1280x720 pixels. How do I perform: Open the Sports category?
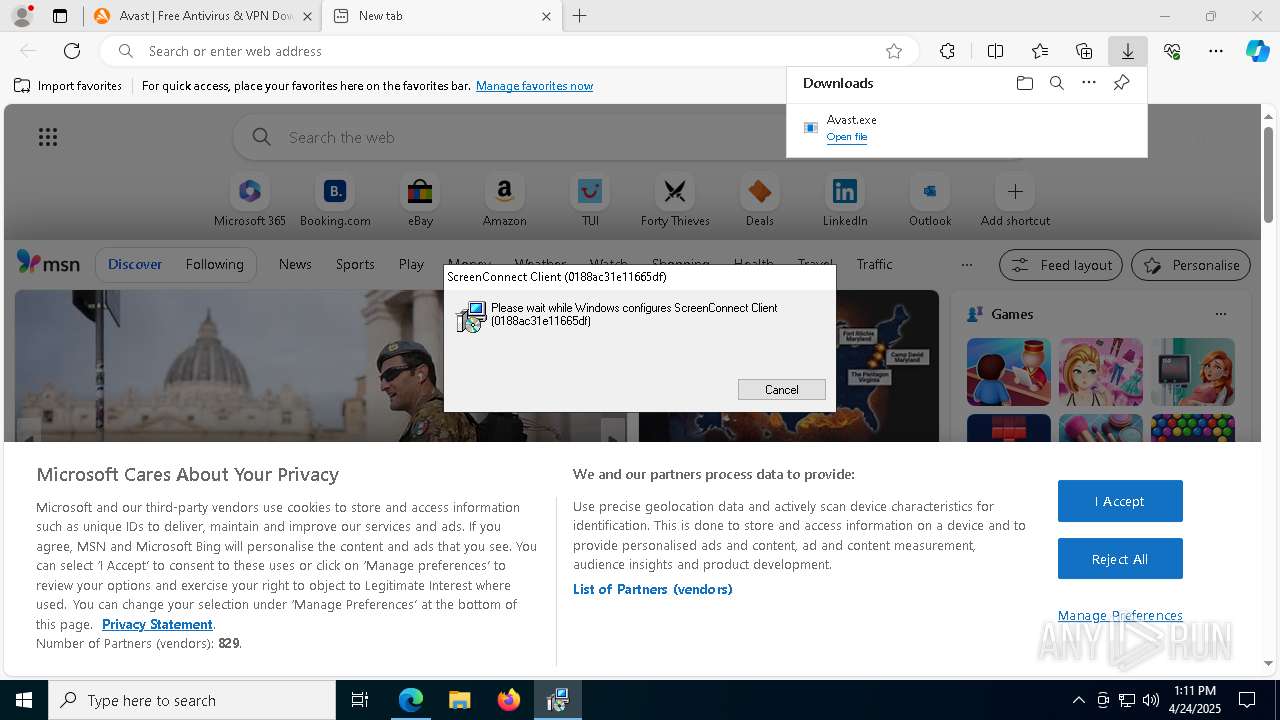coord(355,264)
